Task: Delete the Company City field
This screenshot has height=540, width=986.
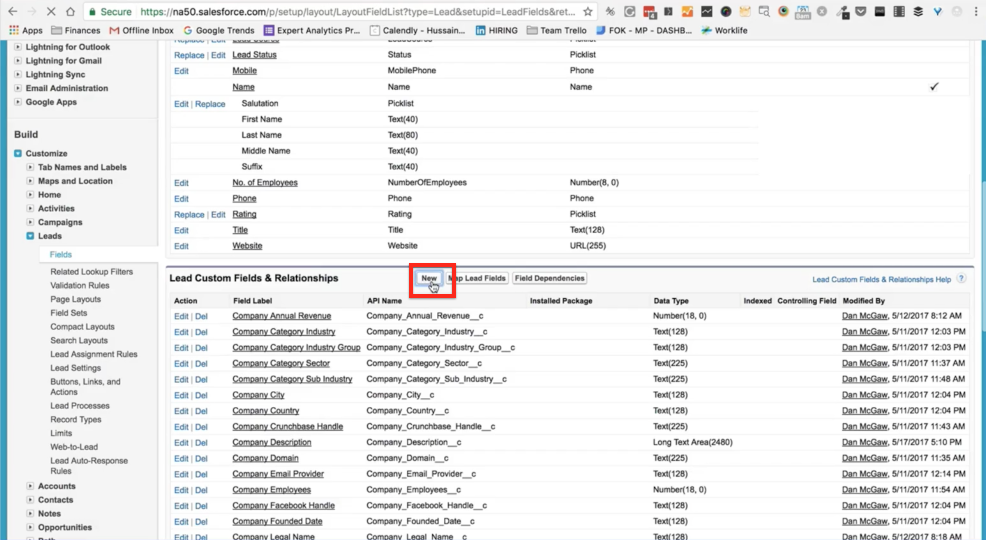Action: click(x=201, y=395)
